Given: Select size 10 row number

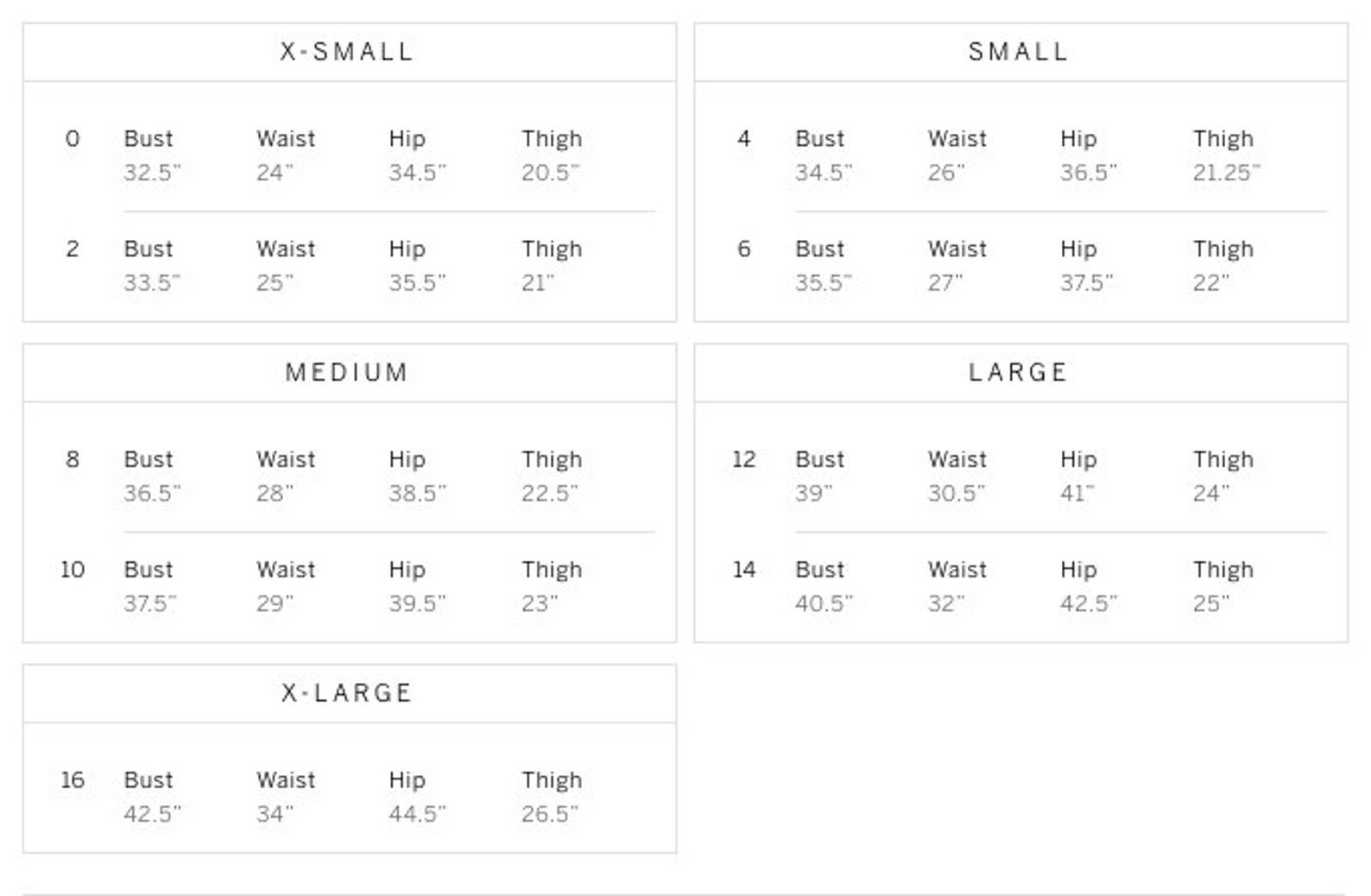Looking at the screenshot, I should pos(73,570).
